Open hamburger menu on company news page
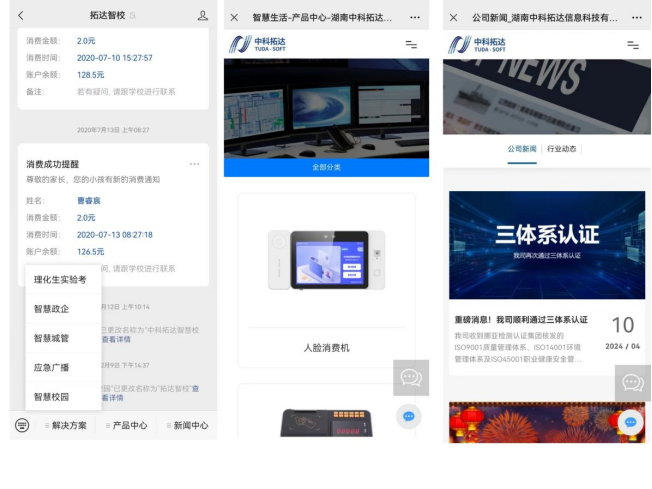 (633, 45)
